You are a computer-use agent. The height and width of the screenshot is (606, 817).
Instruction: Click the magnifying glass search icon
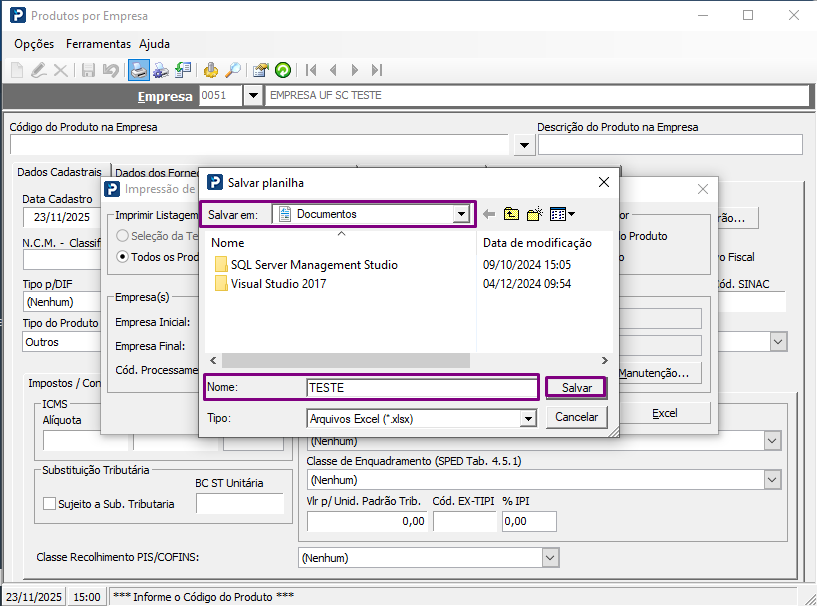coord(232,70)
